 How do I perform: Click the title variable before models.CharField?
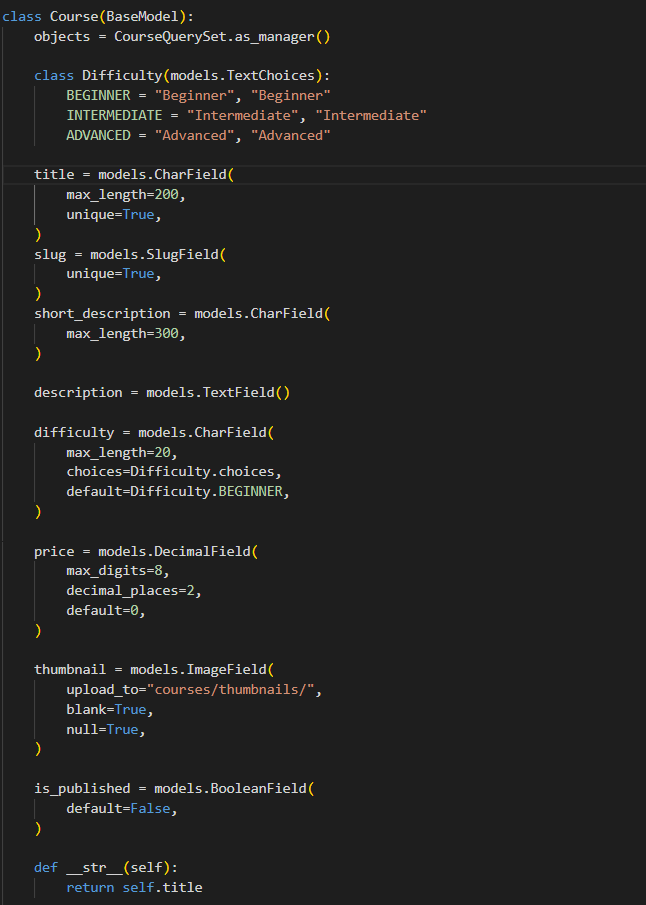[x=54, y=174]
